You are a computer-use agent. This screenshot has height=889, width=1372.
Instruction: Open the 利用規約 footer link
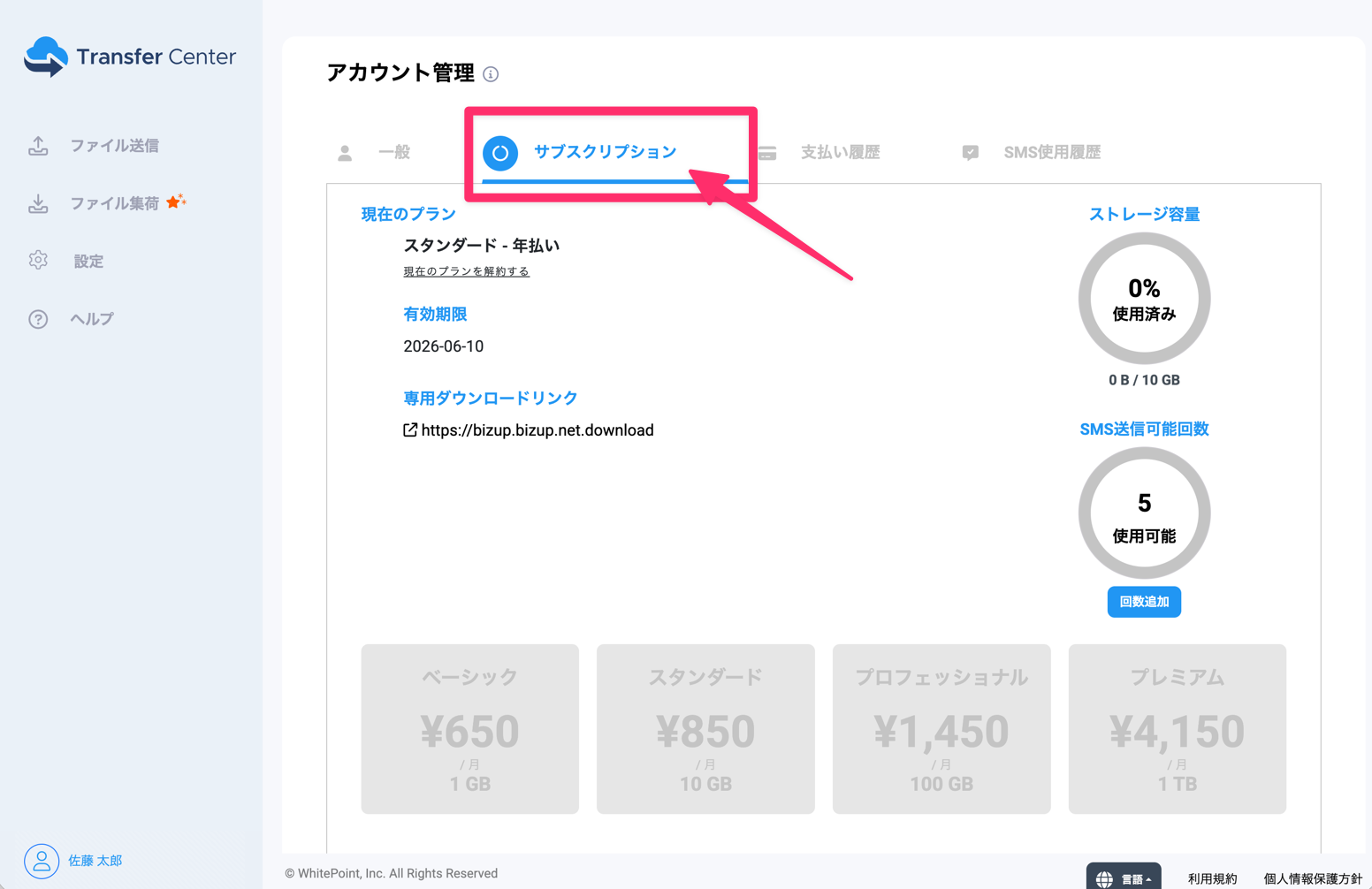click(x=1212, y=878)
